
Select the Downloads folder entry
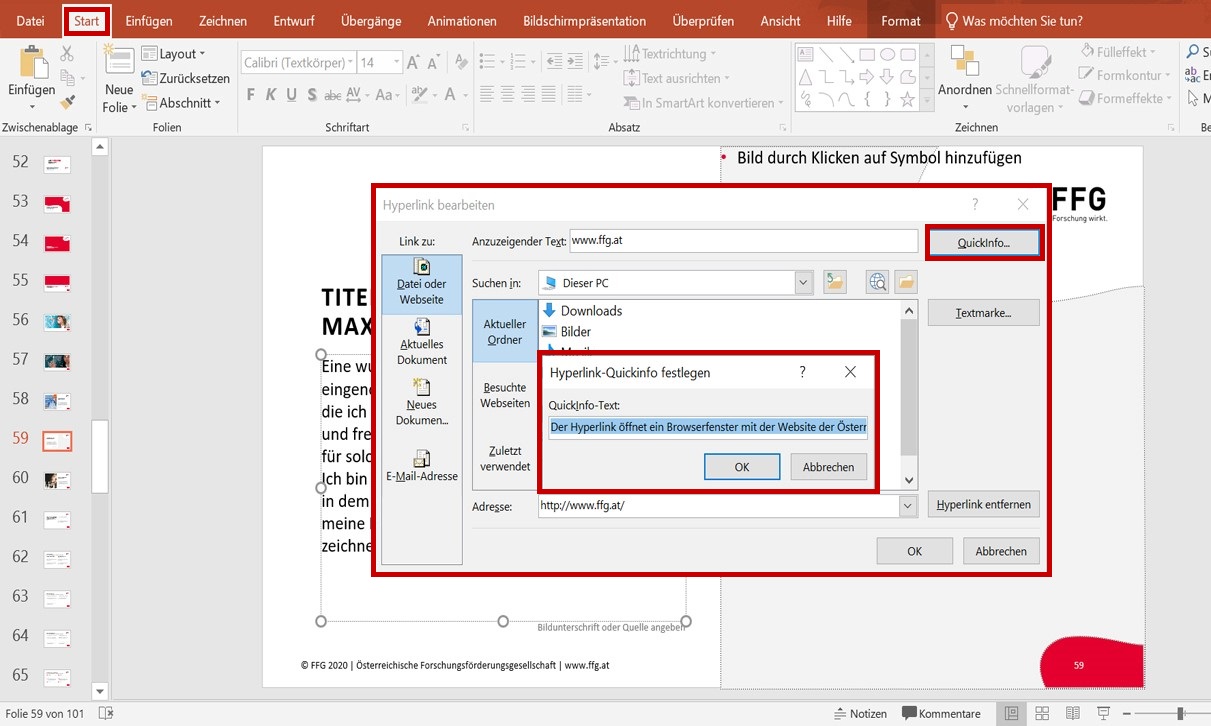581,311
